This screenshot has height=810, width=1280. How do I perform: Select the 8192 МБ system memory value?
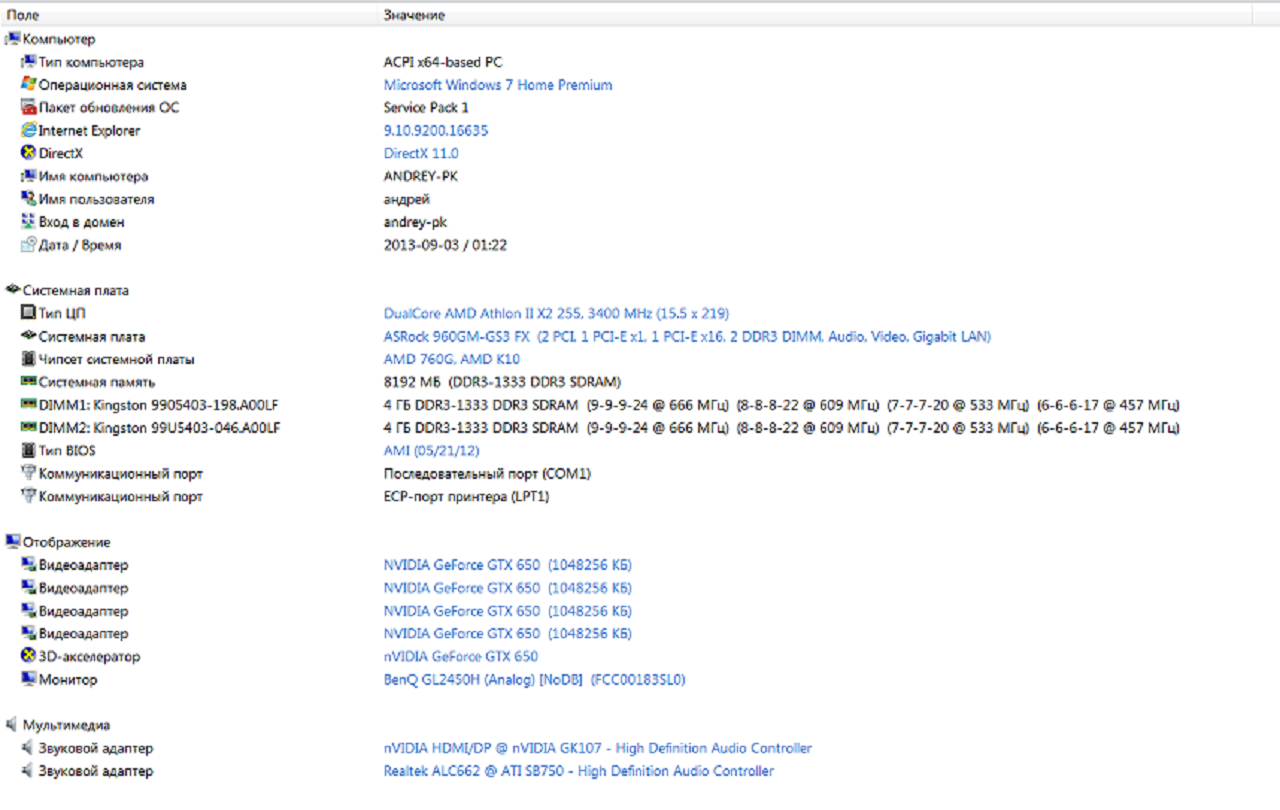coord(502,382)
